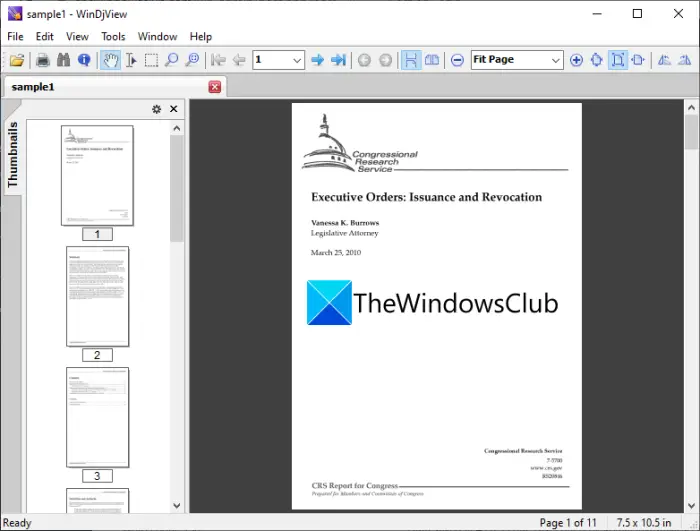
Task: Select page 2 thumbnail
Action: point(97,297)
